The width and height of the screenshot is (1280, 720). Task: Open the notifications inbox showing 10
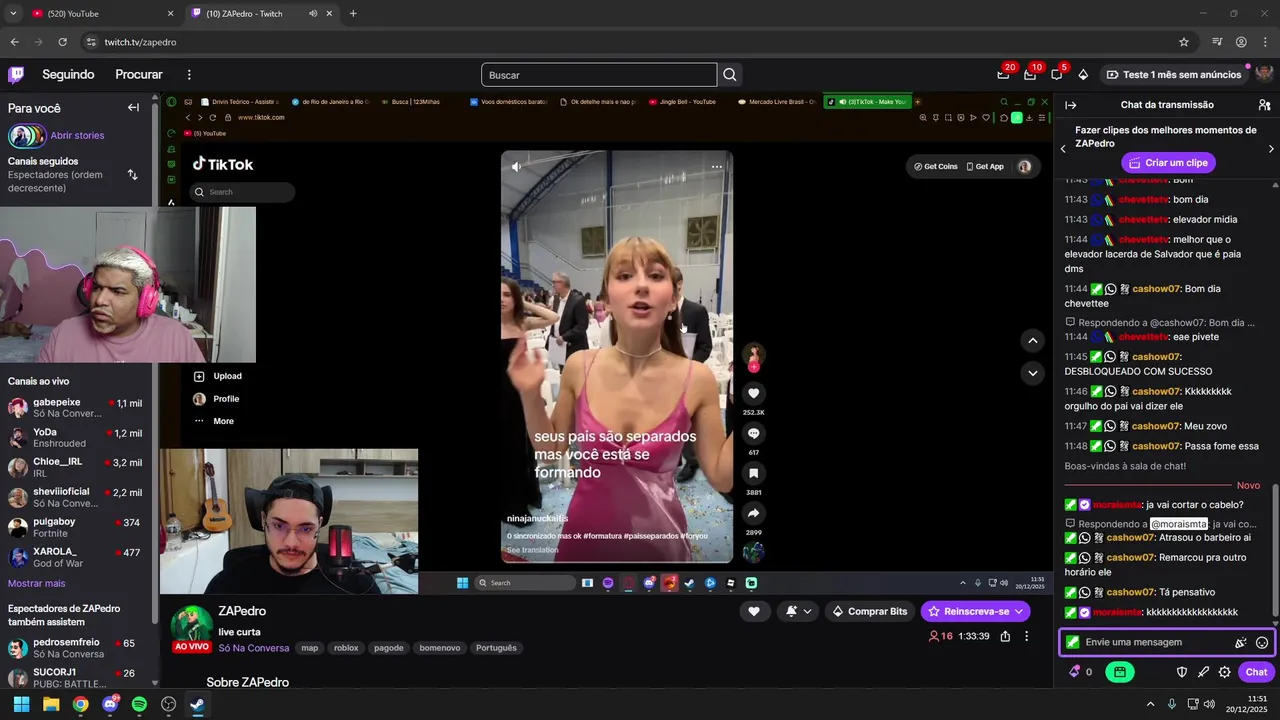(x=1030, y=74)
